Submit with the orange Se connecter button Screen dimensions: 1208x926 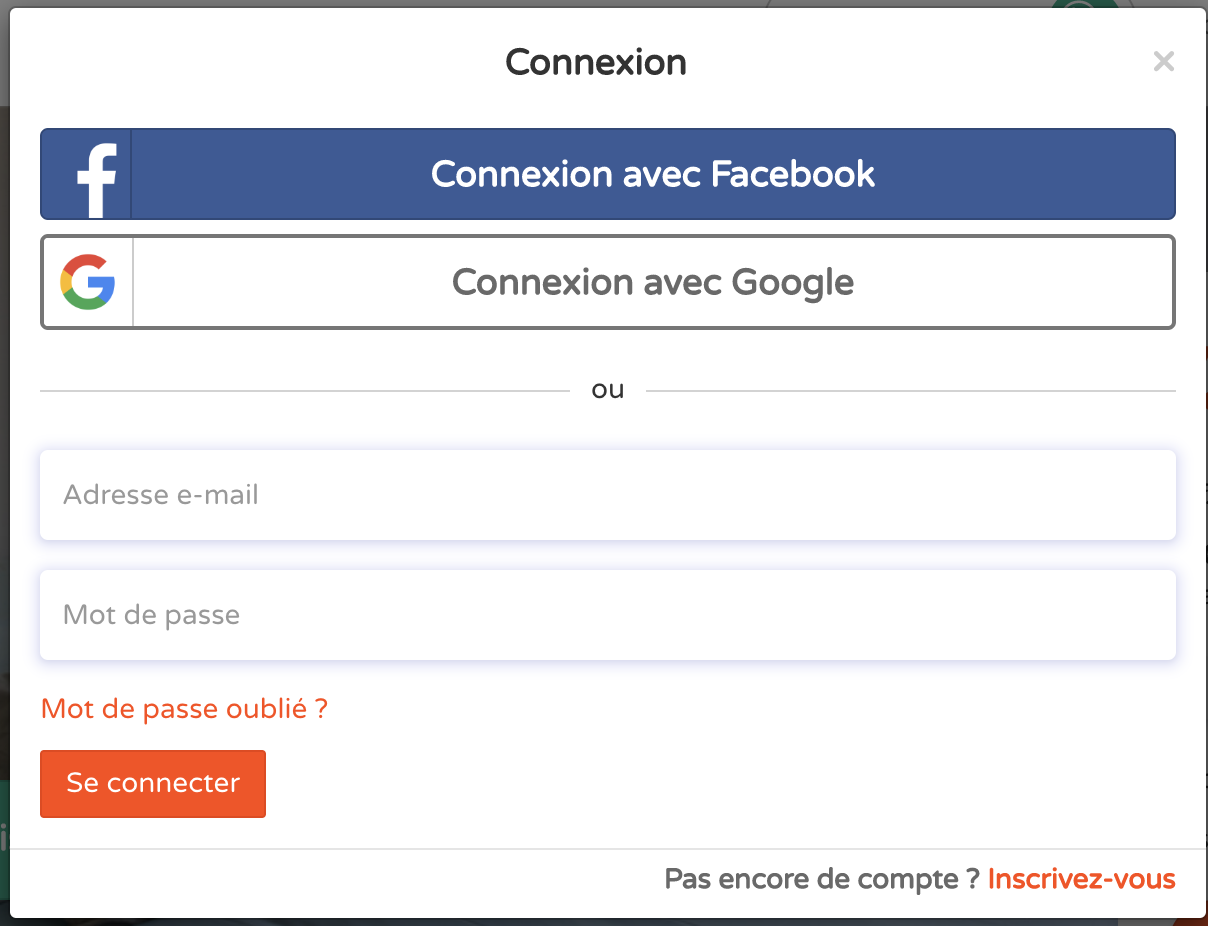153,783
